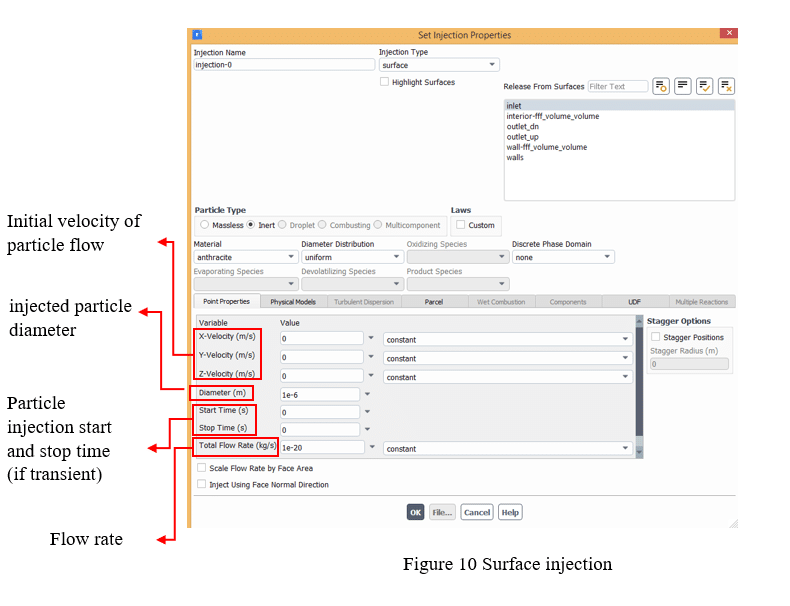Click the Cancel button

pyautogui.click(x=477, y=512)
